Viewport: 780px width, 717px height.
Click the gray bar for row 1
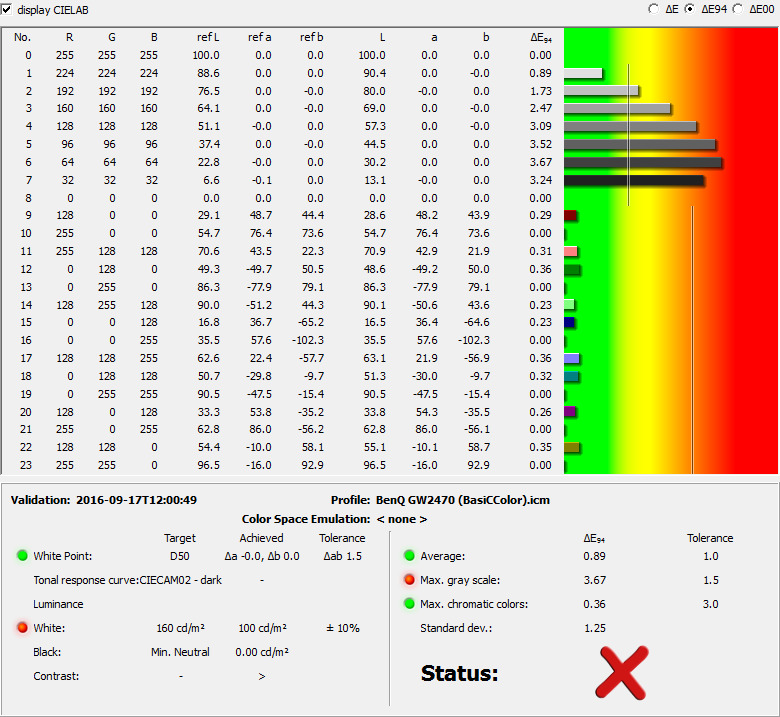pos(583,74)
